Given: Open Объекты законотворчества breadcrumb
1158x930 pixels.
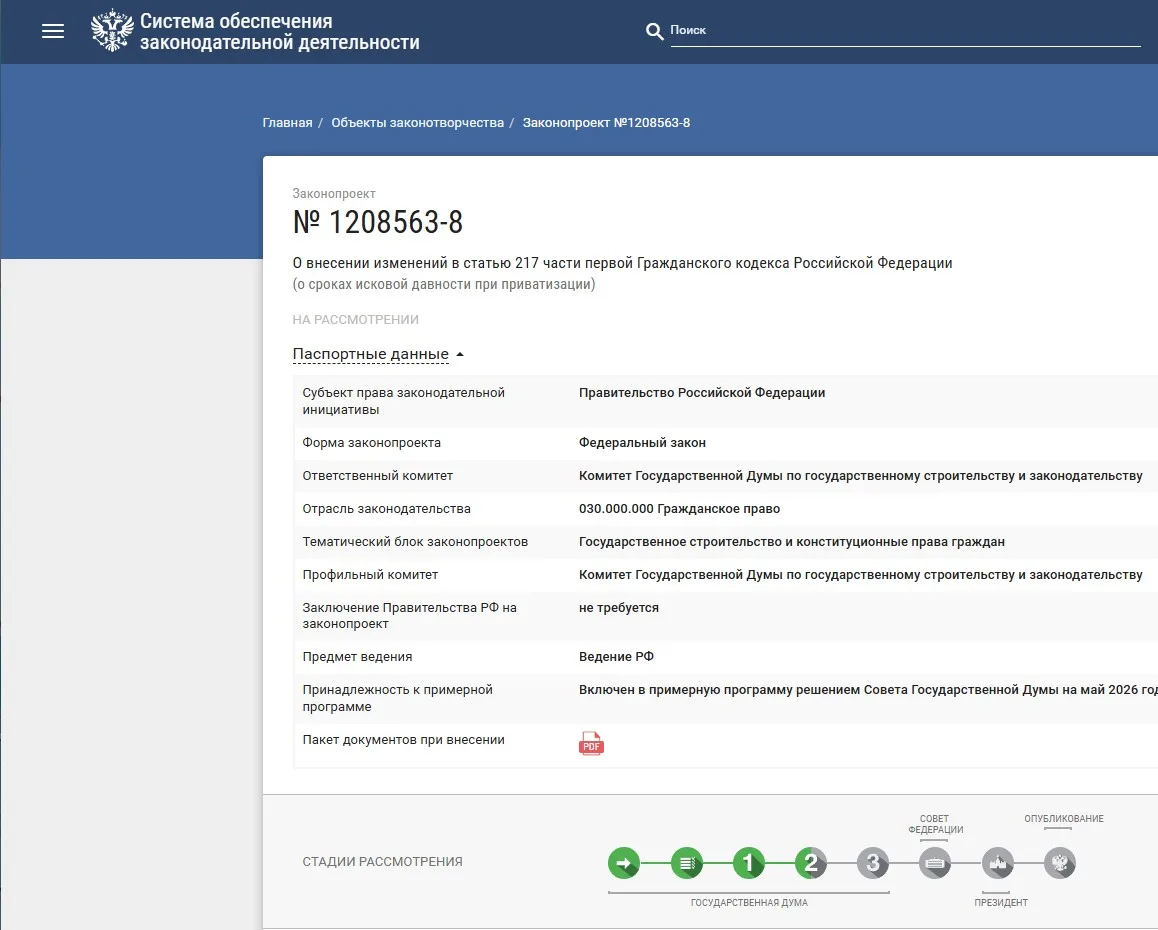Looking at the screenshot, I should 417,123.
